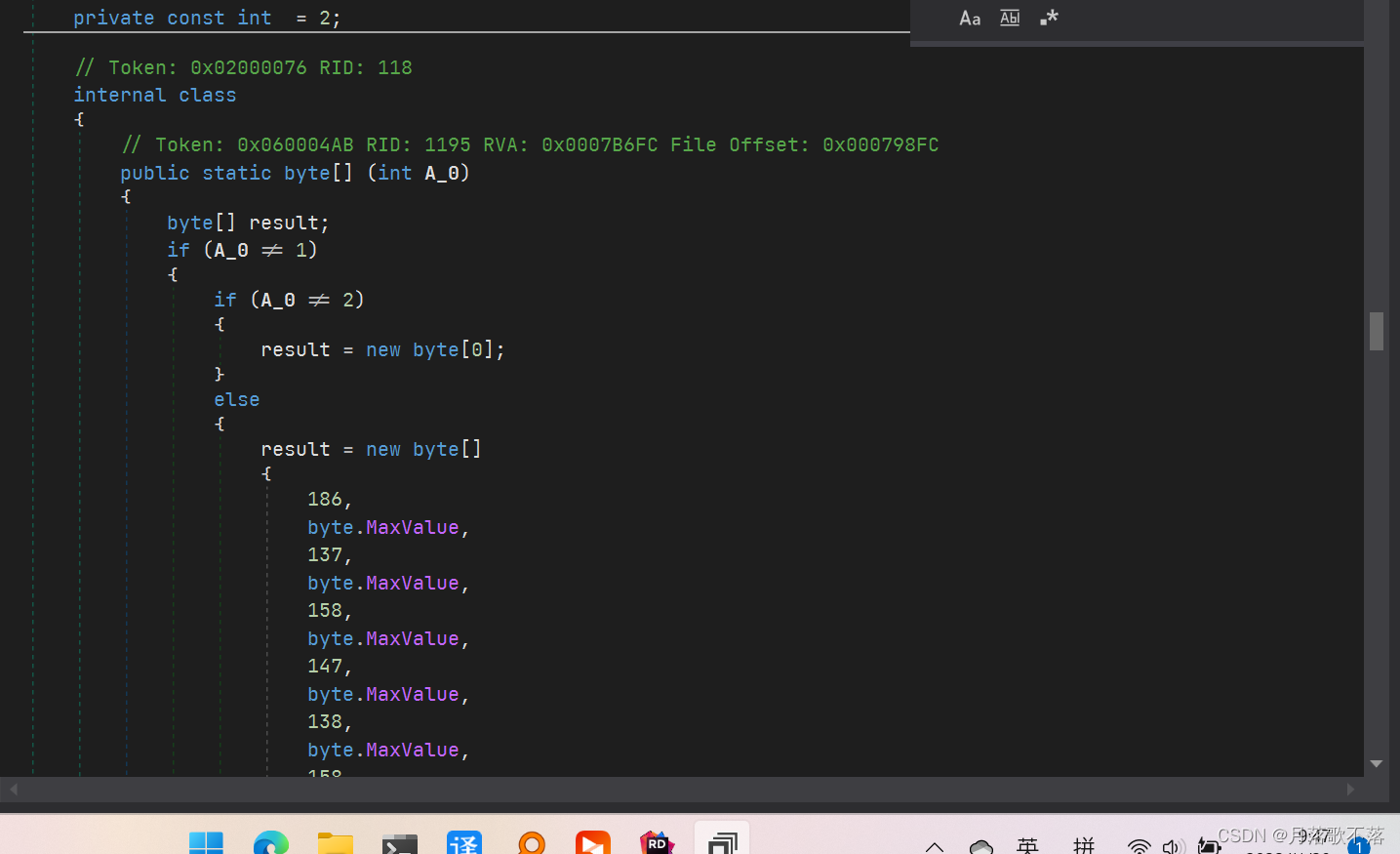Click the 'result = new byte[]' line
Screen dimensions: 1400x854
tap(371, 449)
